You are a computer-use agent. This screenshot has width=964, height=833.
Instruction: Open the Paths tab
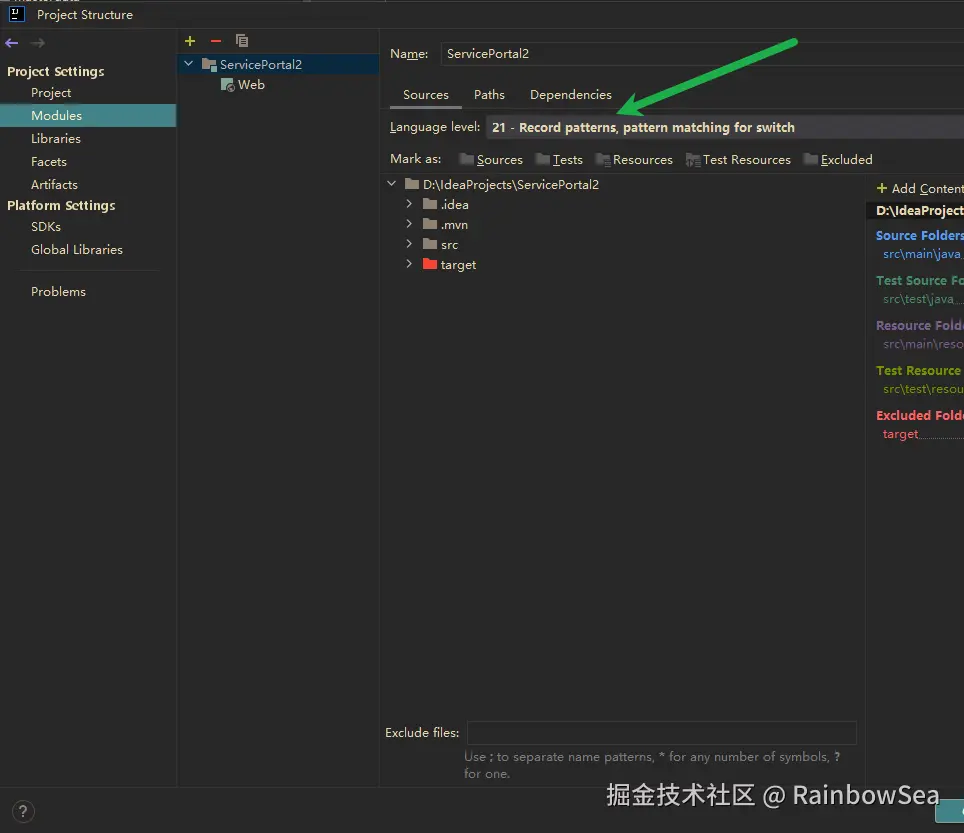click(489, 95)
